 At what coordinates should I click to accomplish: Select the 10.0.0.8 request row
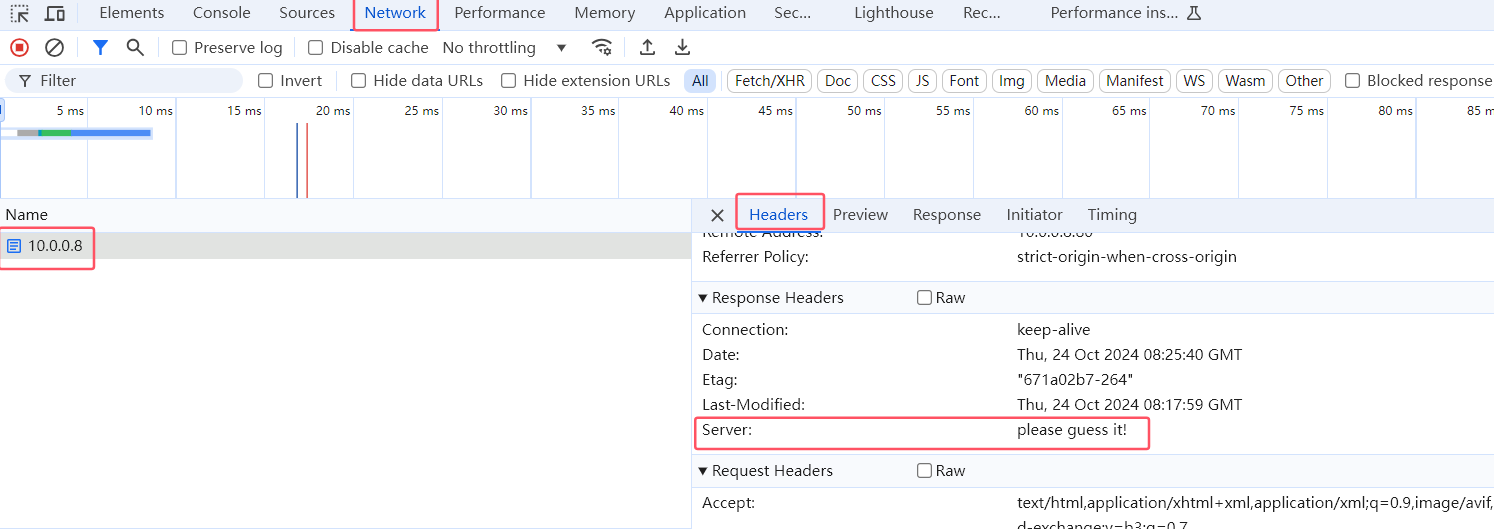click(x=345, y=246)
